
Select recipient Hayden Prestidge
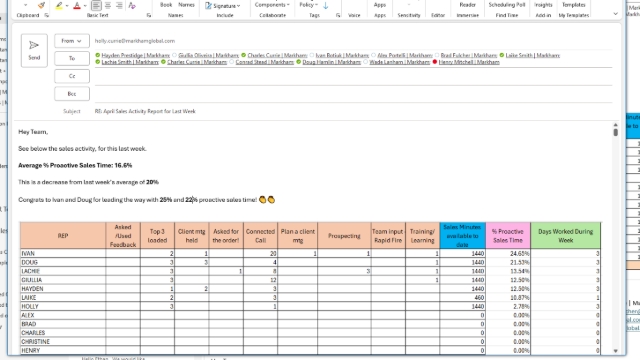(136, 55)
